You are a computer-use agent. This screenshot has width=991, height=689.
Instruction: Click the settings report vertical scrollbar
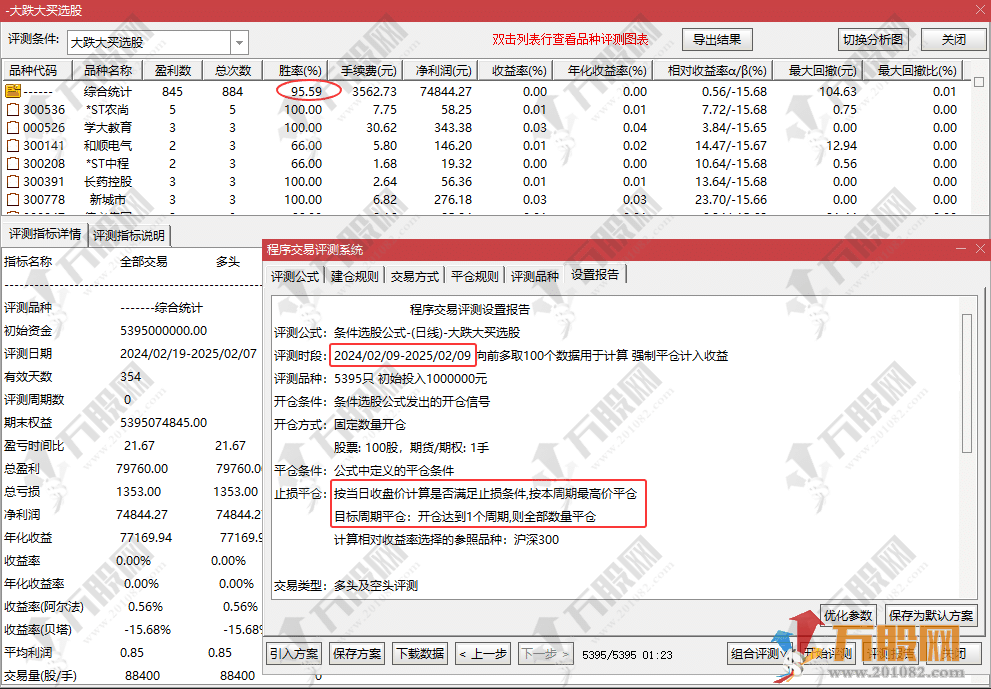pyautogui.click(x=966, y=382)
